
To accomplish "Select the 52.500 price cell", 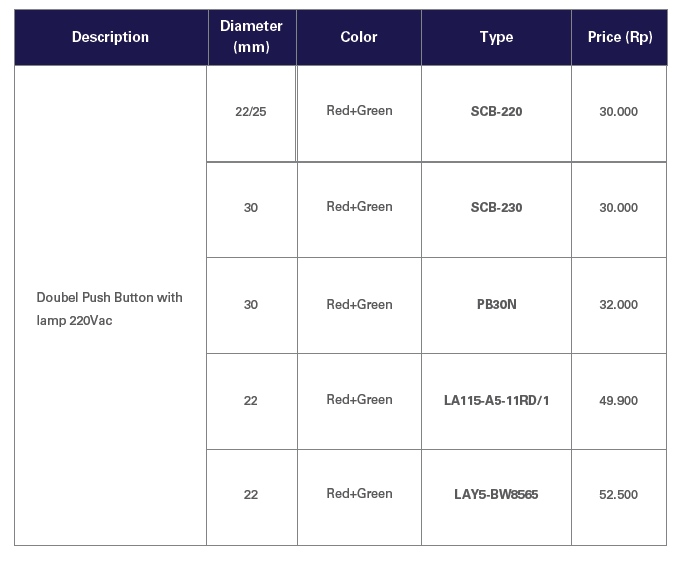I will pos(619,497).
